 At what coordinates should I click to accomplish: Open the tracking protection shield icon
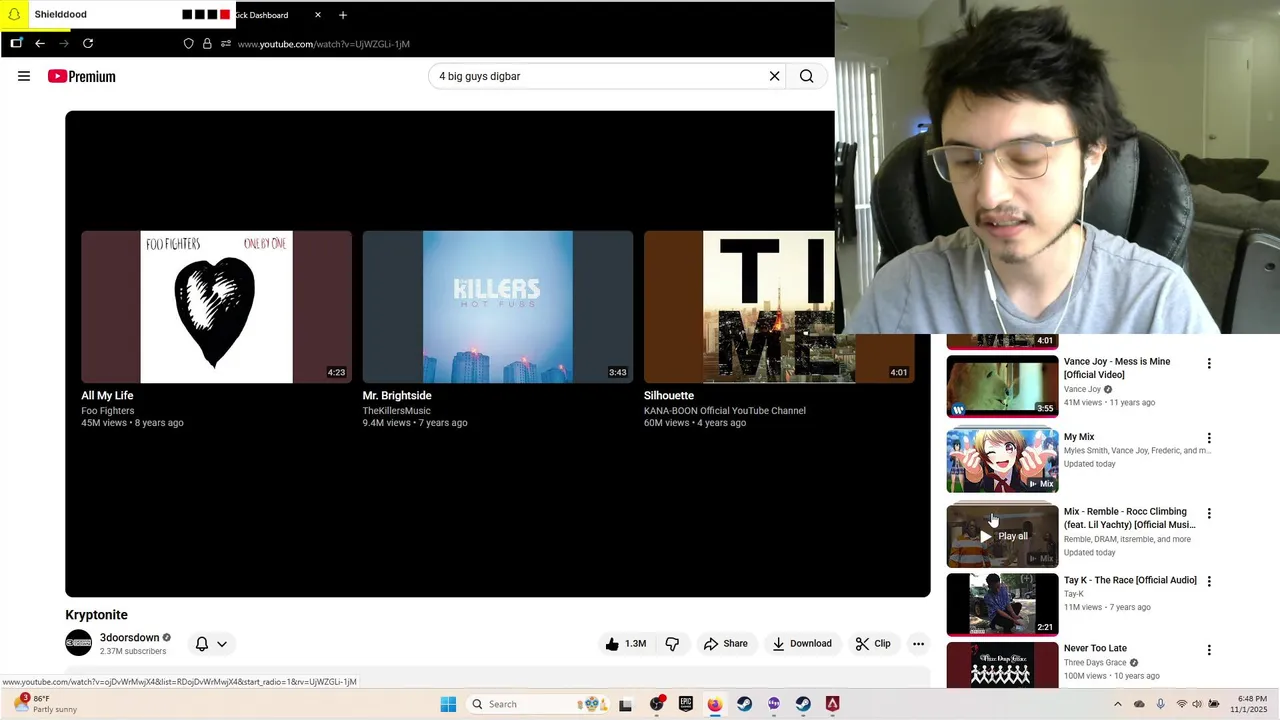click(188, 44)
